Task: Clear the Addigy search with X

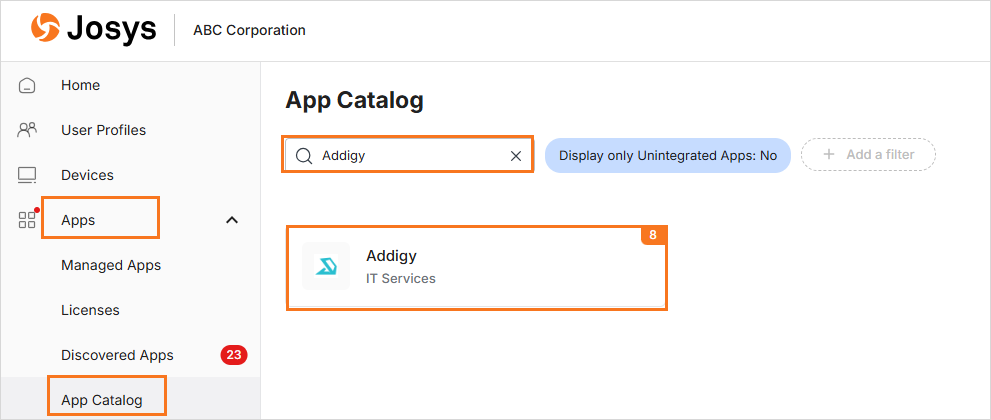Action: (x=516, y=155)
